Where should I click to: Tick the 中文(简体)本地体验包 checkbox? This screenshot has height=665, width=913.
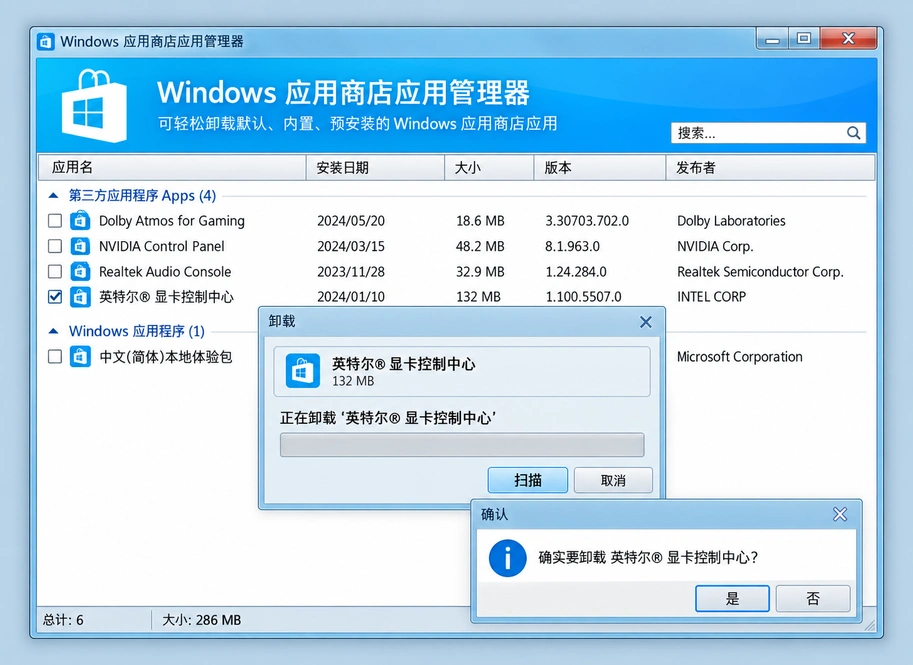click(x=55, y=356)
